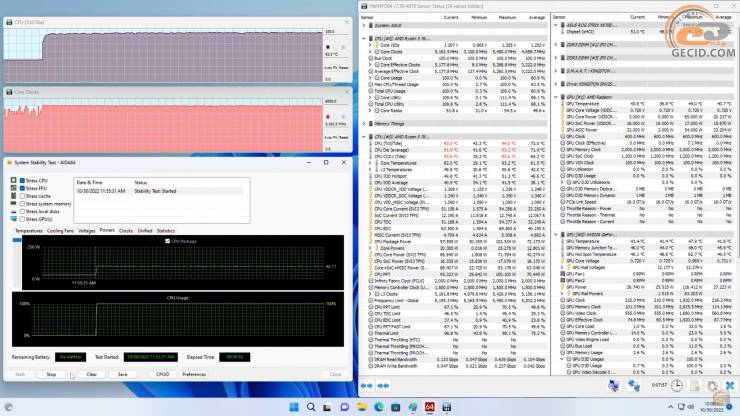Screen dimensions: 740x416
Task: Open Task View on taskbar
Action: (x=327, y=407)
